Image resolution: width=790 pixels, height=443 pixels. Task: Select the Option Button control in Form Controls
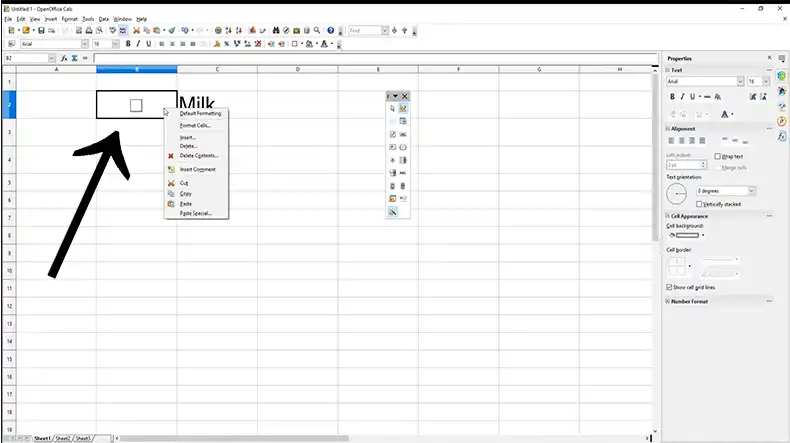click(392, 160)
